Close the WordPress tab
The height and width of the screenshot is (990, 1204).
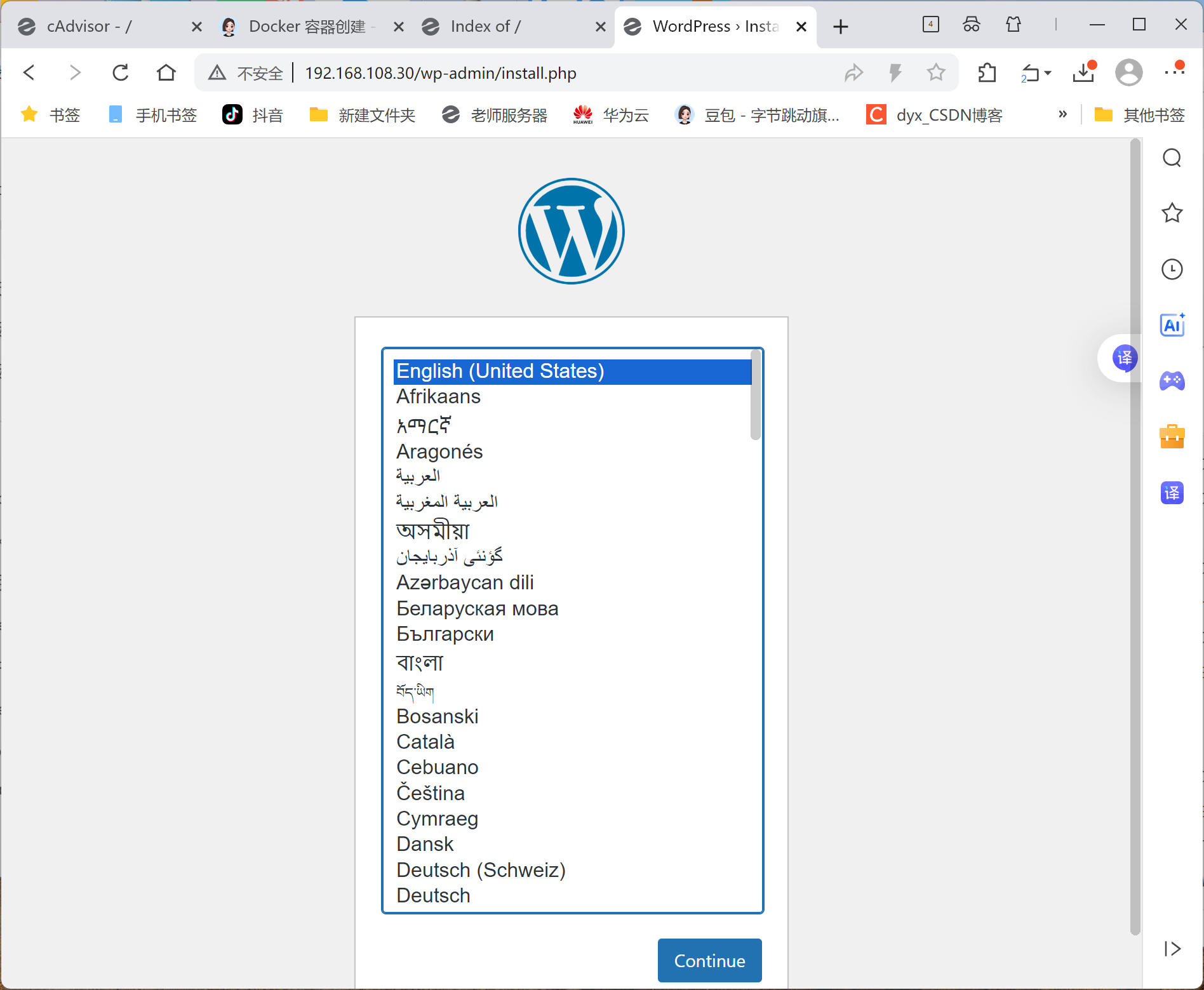point(801,27)
